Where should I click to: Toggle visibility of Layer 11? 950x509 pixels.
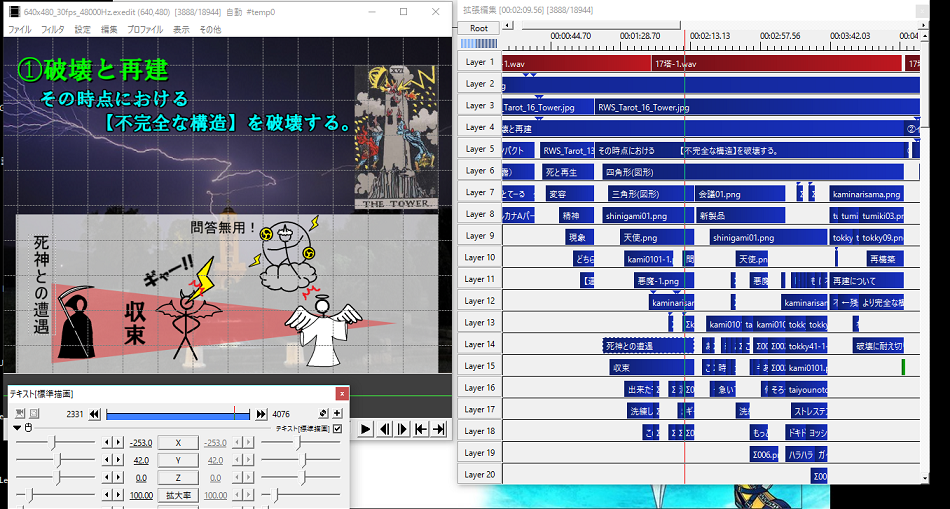[x=480, y=279]
